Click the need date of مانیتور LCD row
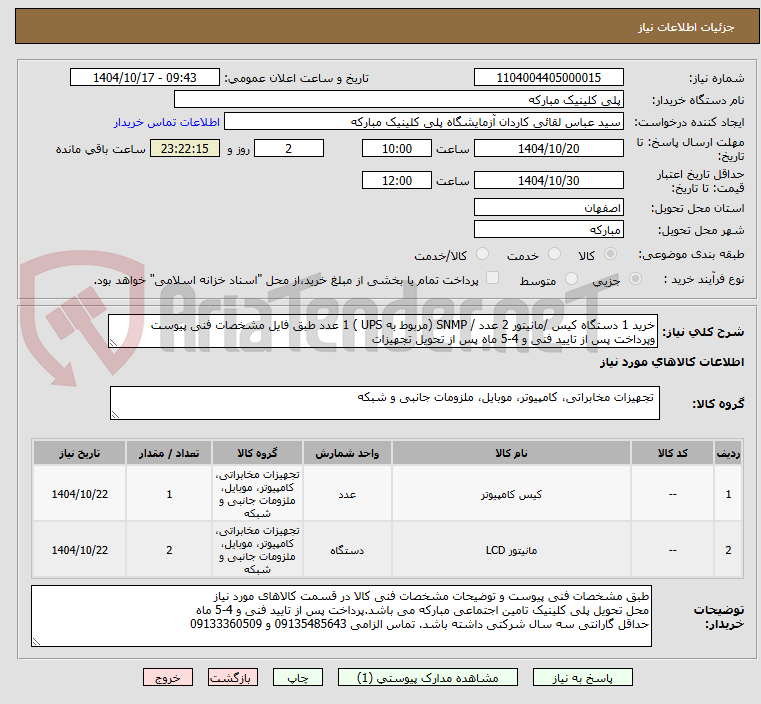 (x=80, y=550)
